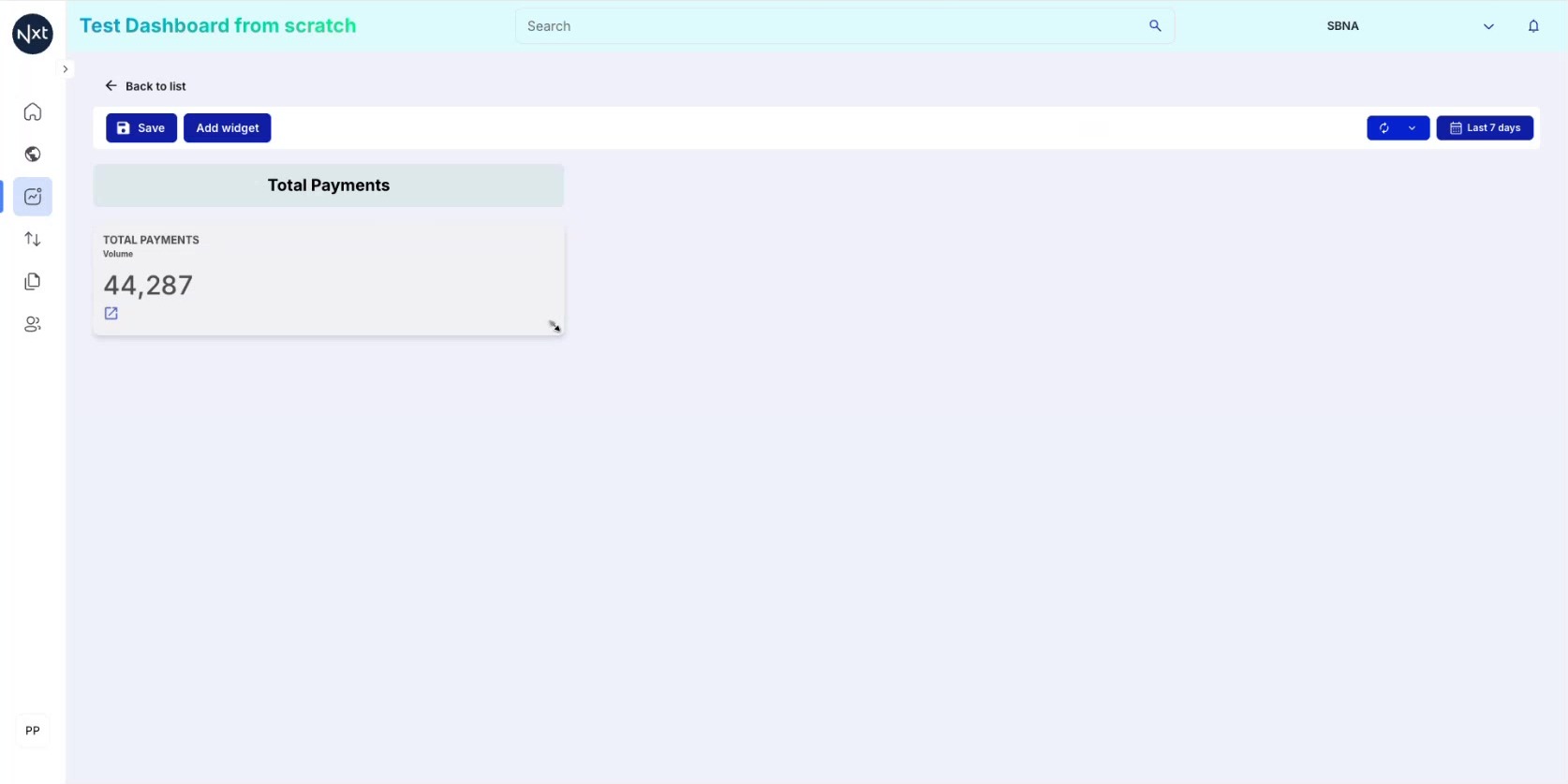
Task: Click the 44,287 volume value
Action: pos(148,285)
